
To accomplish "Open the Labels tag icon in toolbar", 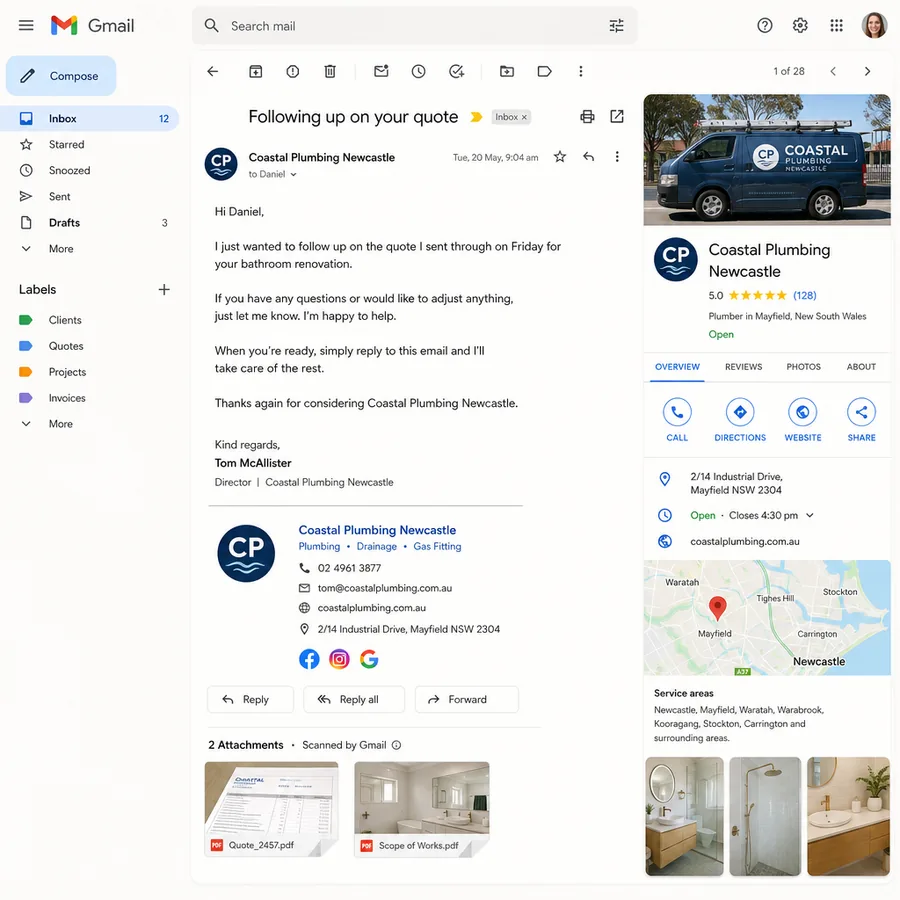I will tap(544, 71).
